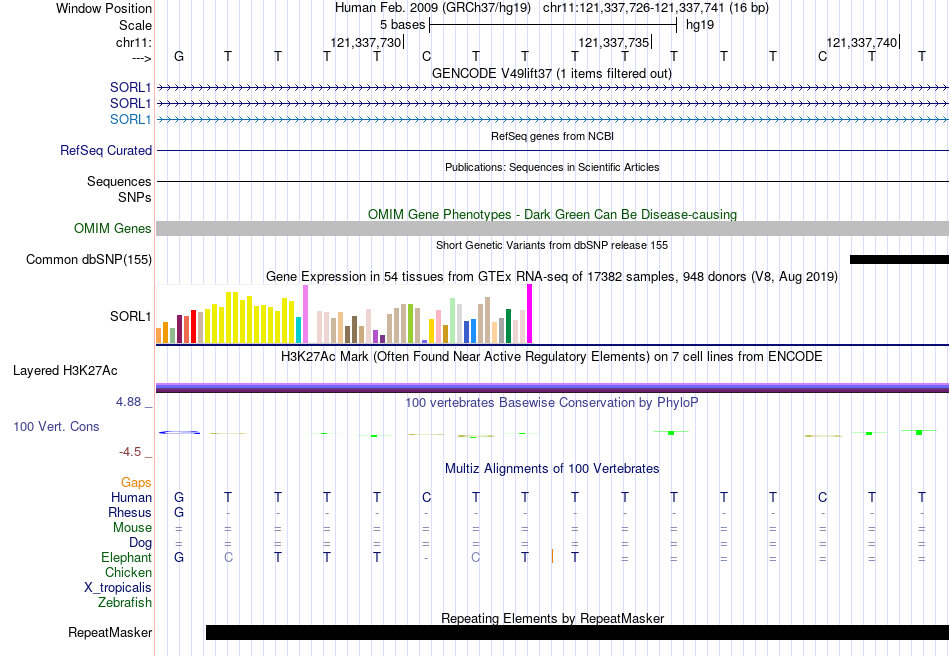Screen dimensions: 950x656
Task: Select the Chicken species row label
Action: coord(128,572)
